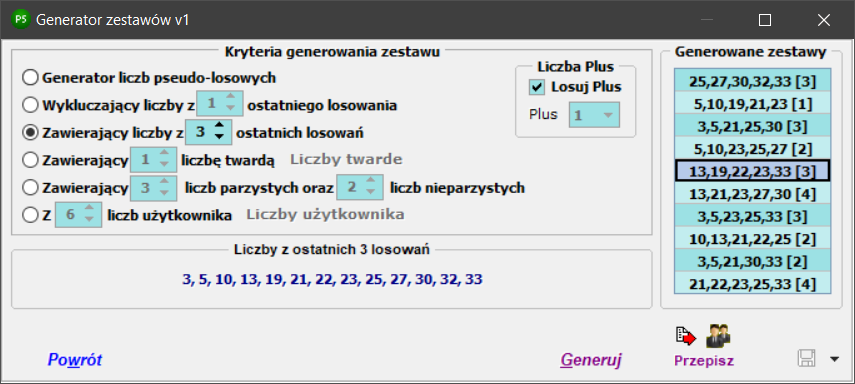Click the export list icon with red arrow

pyautogui.click(x=685, y=337)
